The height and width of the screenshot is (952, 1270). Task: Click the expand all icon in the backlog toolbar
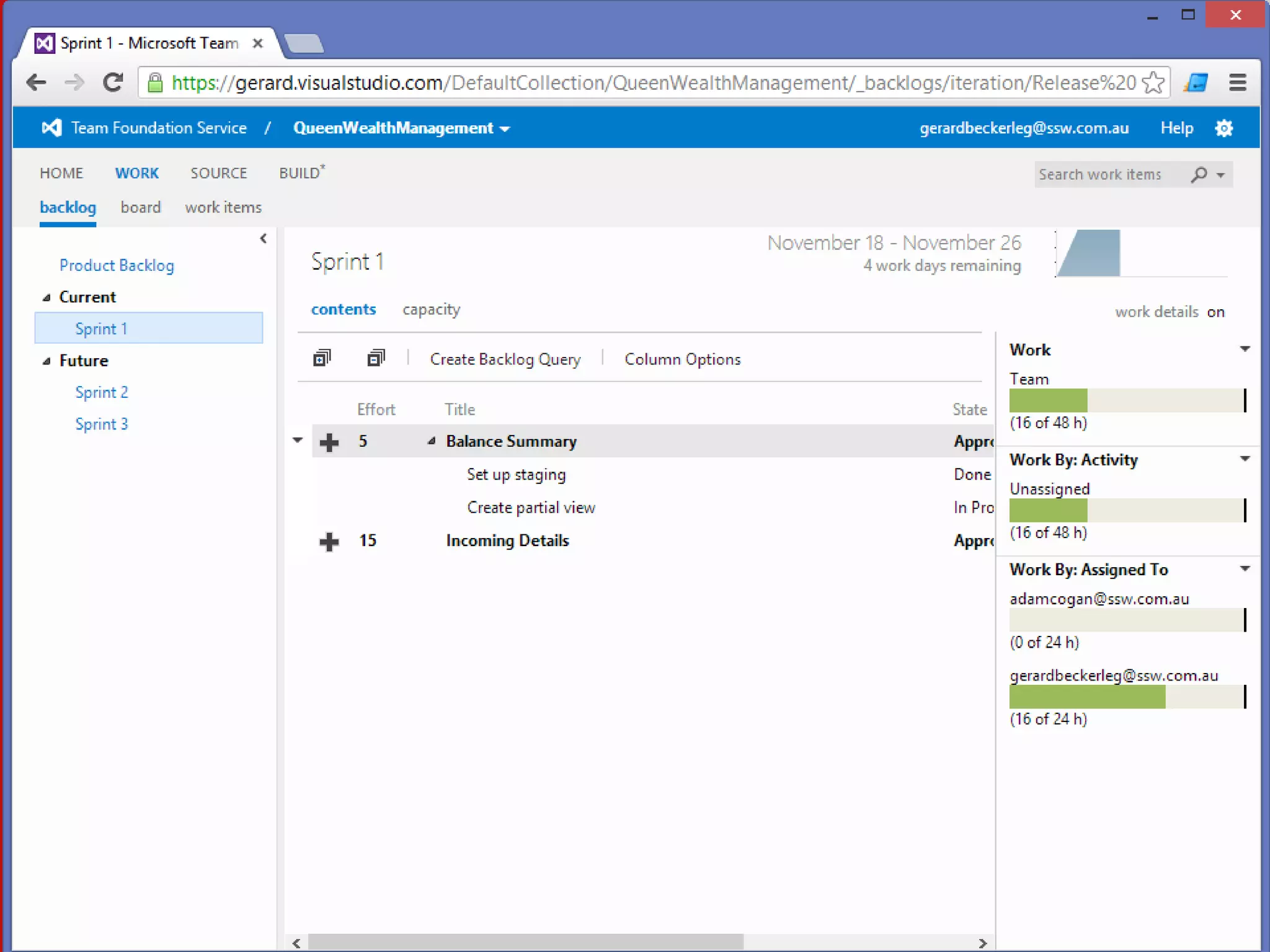click(322, 358)
